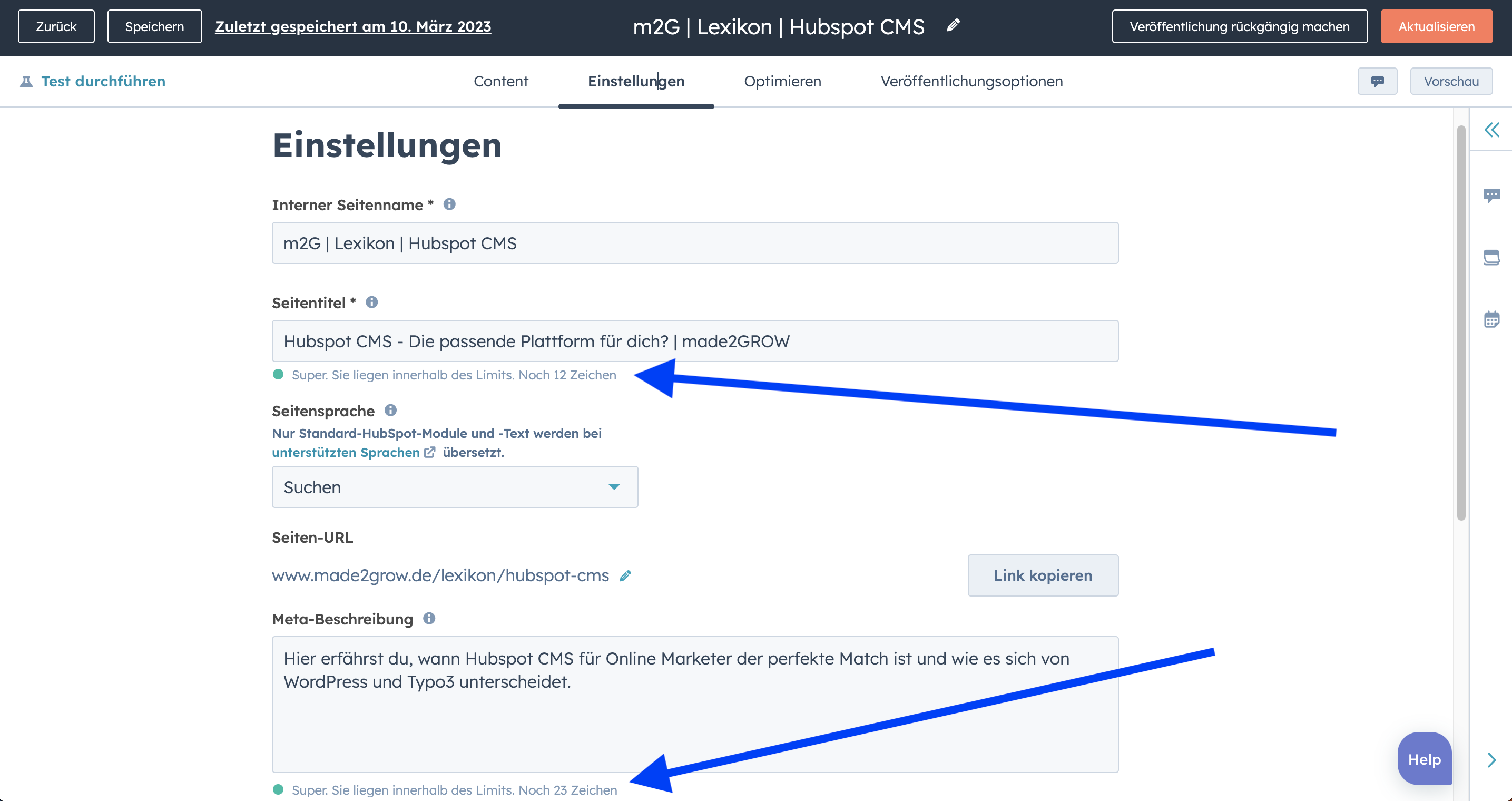Open the www.made2grow.de/lexikon/hubspot-cms URL link
The width and height of the screenshot is (1512, 801).
pos(440,575)
